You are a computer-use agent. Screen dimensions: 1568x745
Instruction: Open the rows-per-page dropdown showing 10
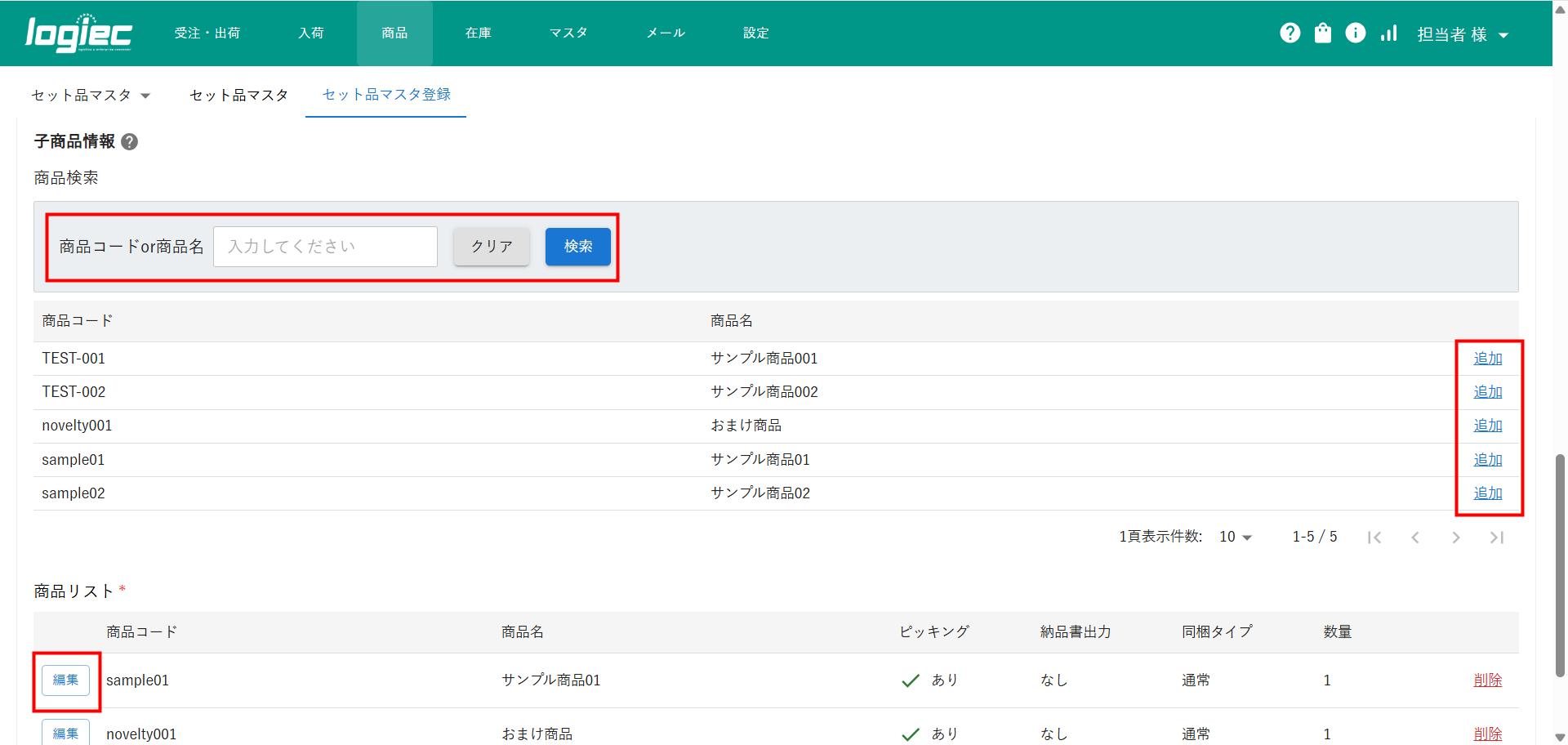tap(1235, 537)
